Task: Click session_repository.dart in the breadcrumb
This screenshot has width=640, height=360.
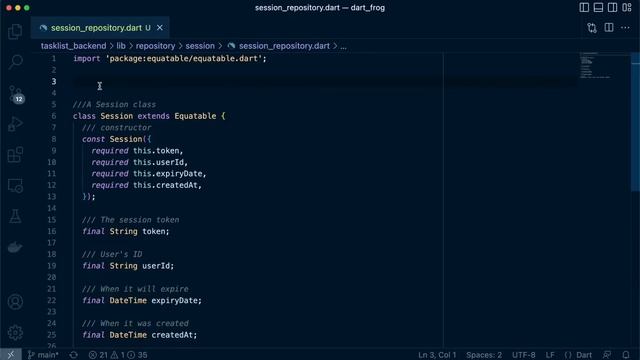Action: (x=284, y=46)
